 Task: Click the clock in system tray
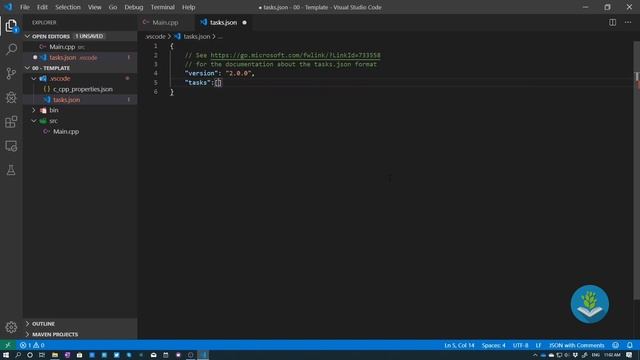612,355
